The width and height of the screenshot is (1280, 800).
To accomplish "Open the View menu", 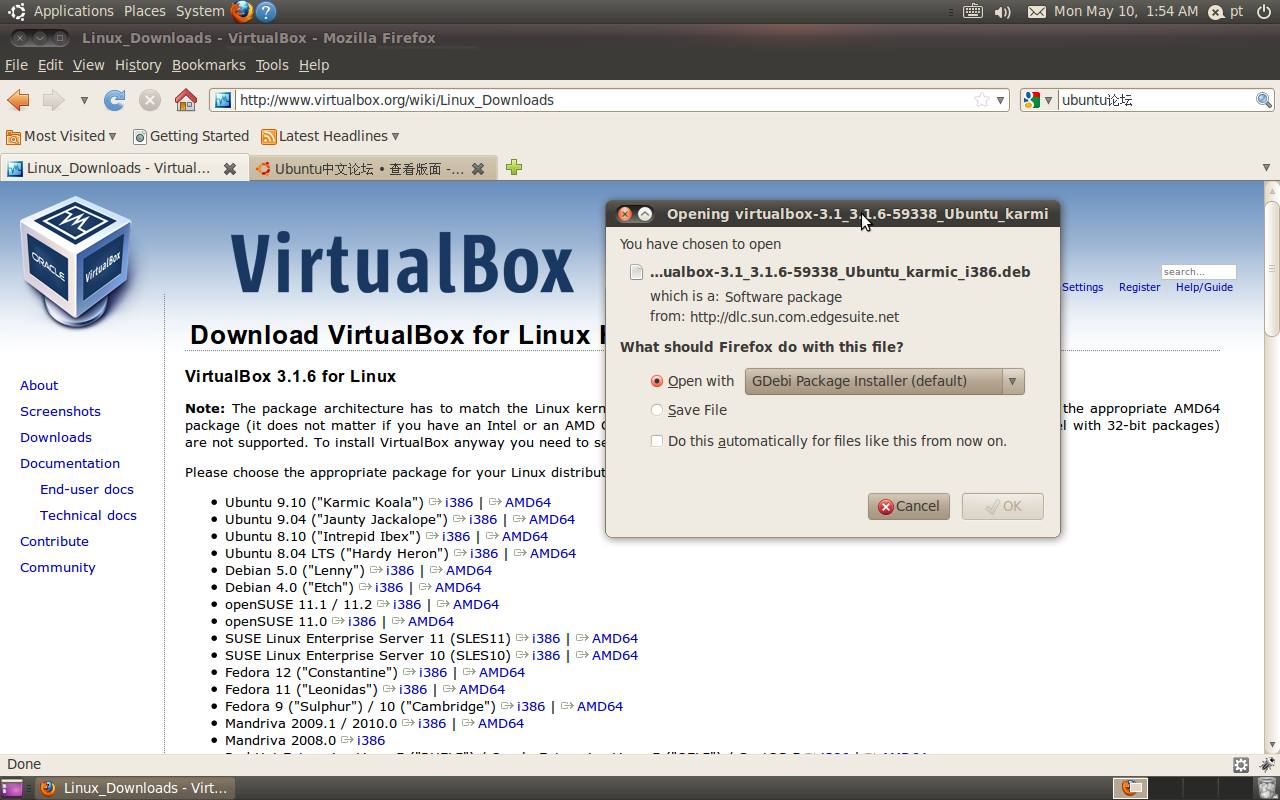I will [x=88, y=65].
